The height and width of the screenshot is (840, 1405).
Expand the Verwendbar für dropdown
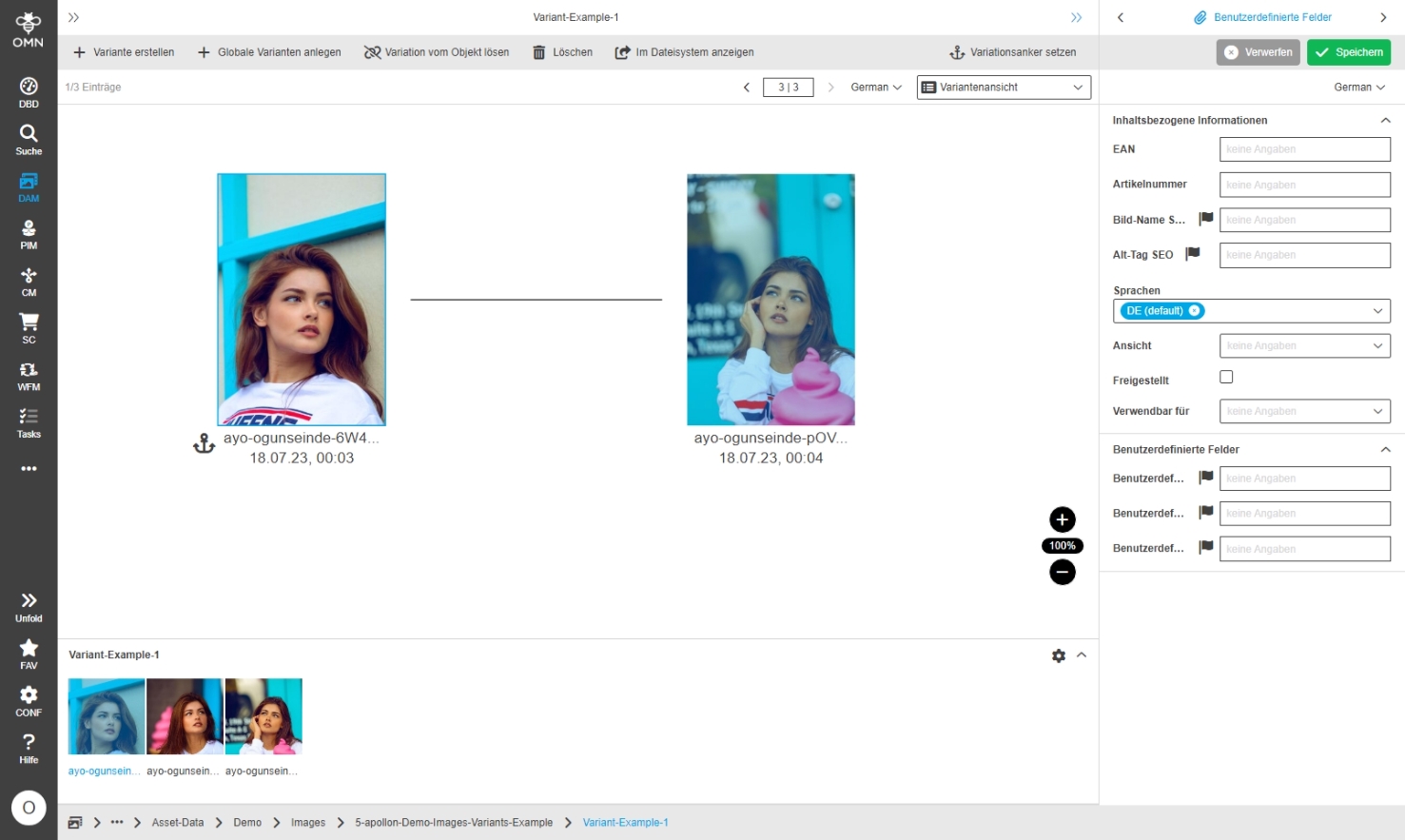click(1304, 412)
